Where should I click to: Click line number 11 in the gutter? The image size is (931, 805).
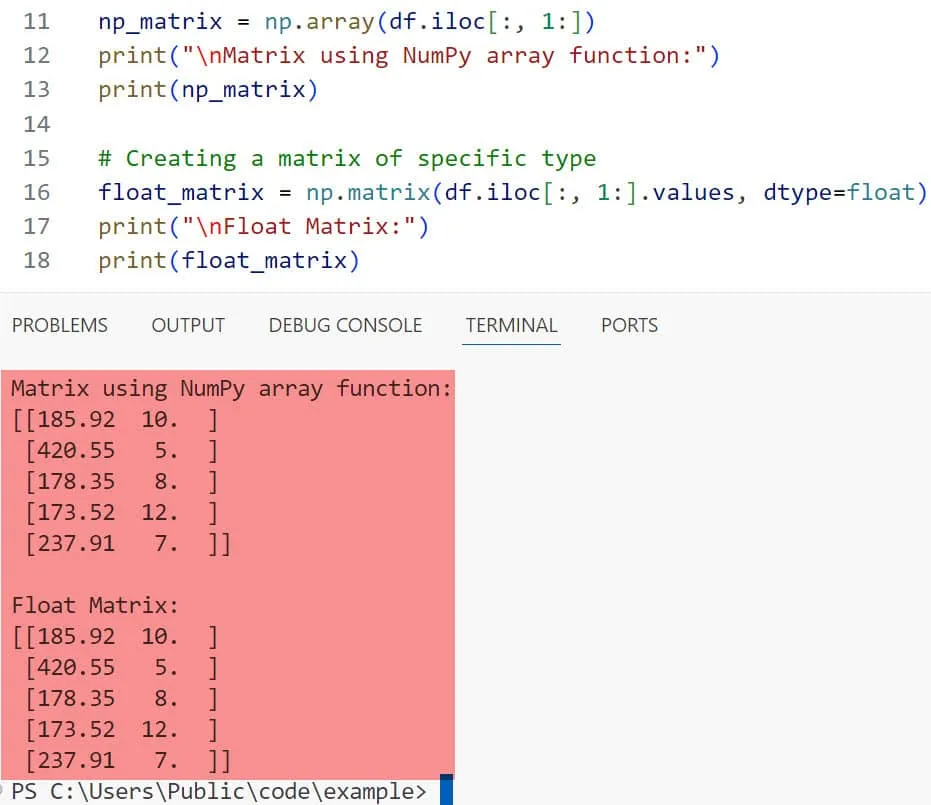tap(36, 21)
